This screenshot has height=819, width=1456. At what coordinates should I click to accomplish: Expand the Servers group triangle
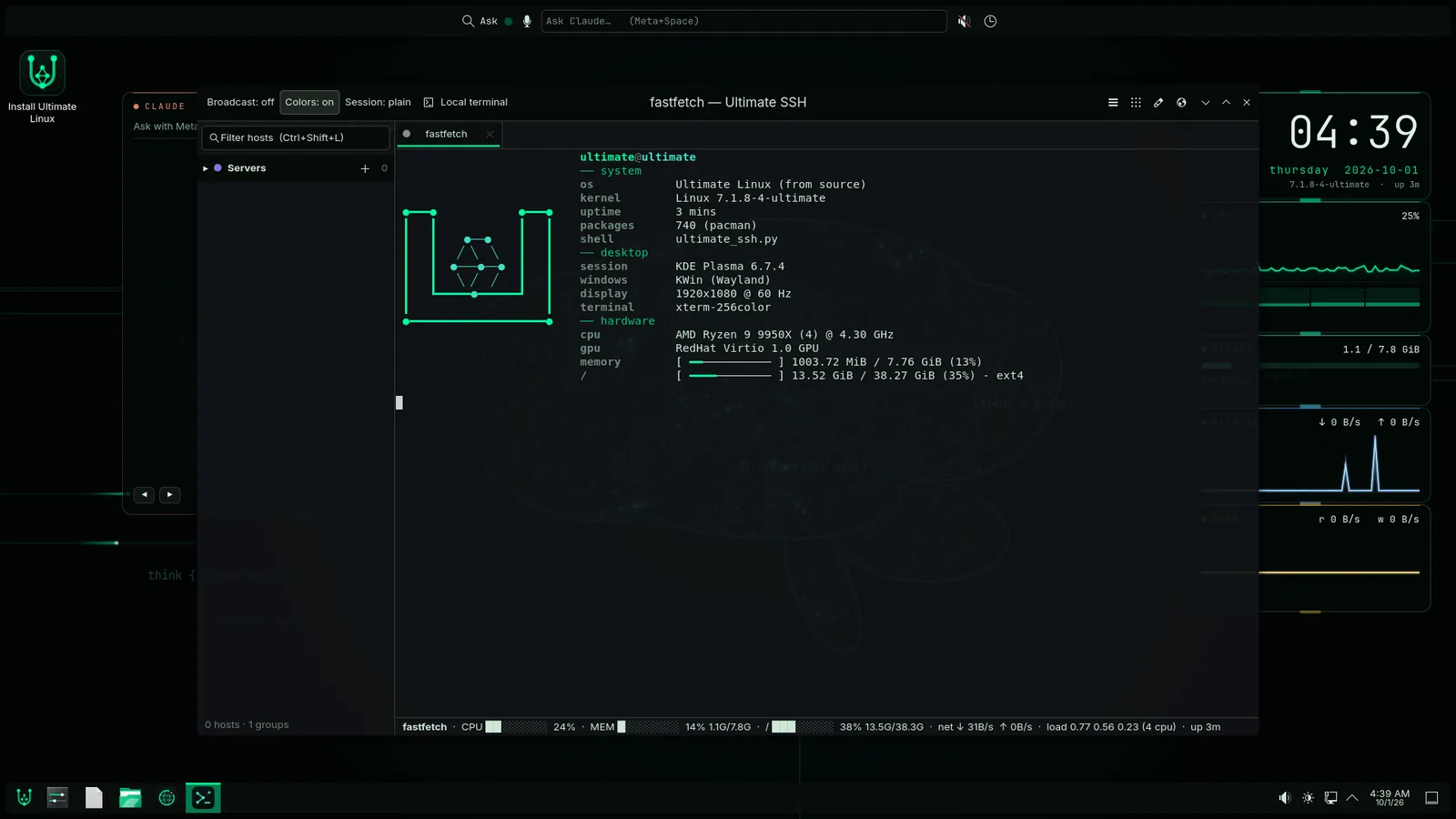(x=206, y=168)
